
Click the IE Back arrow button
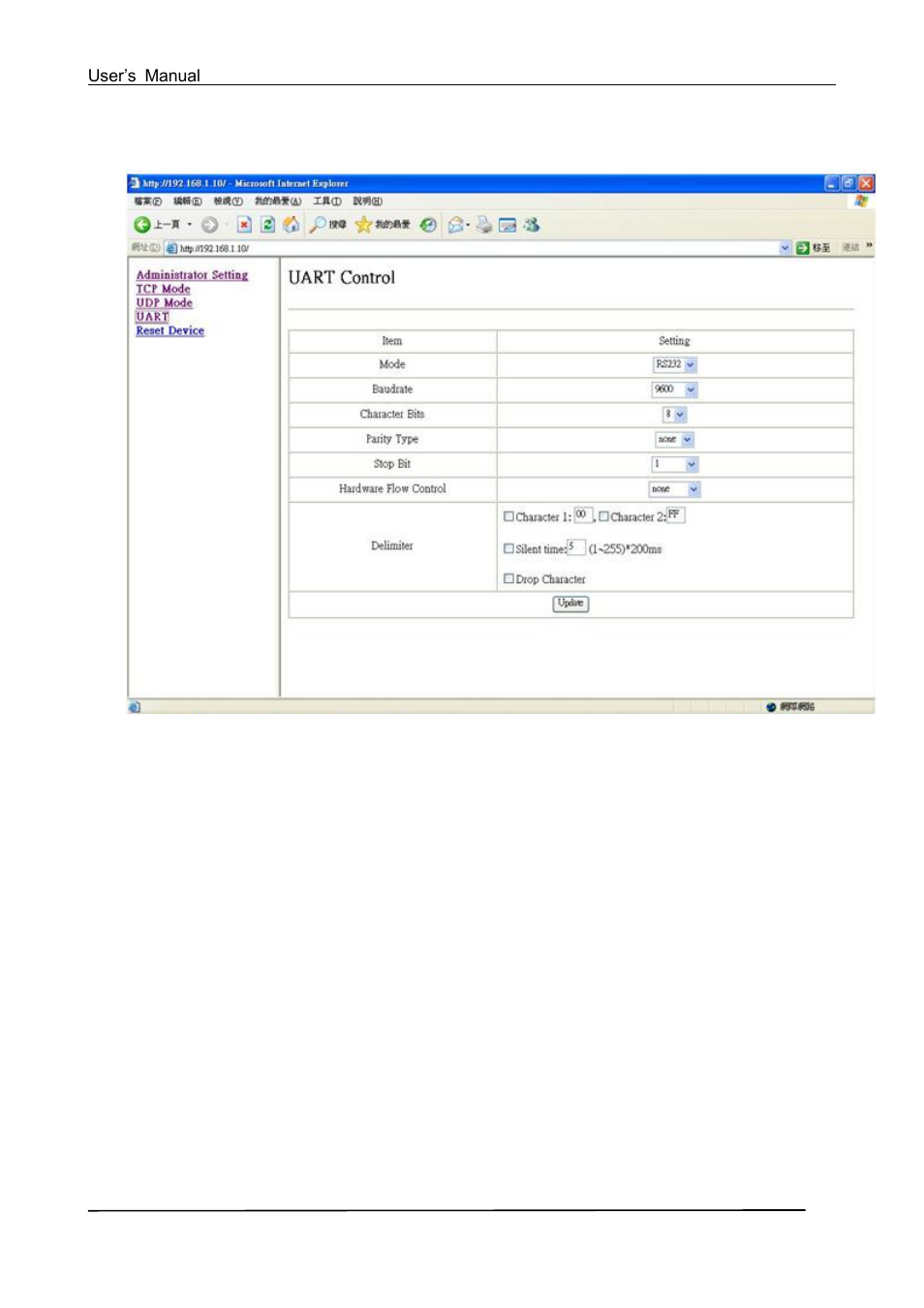click(142, 225)
